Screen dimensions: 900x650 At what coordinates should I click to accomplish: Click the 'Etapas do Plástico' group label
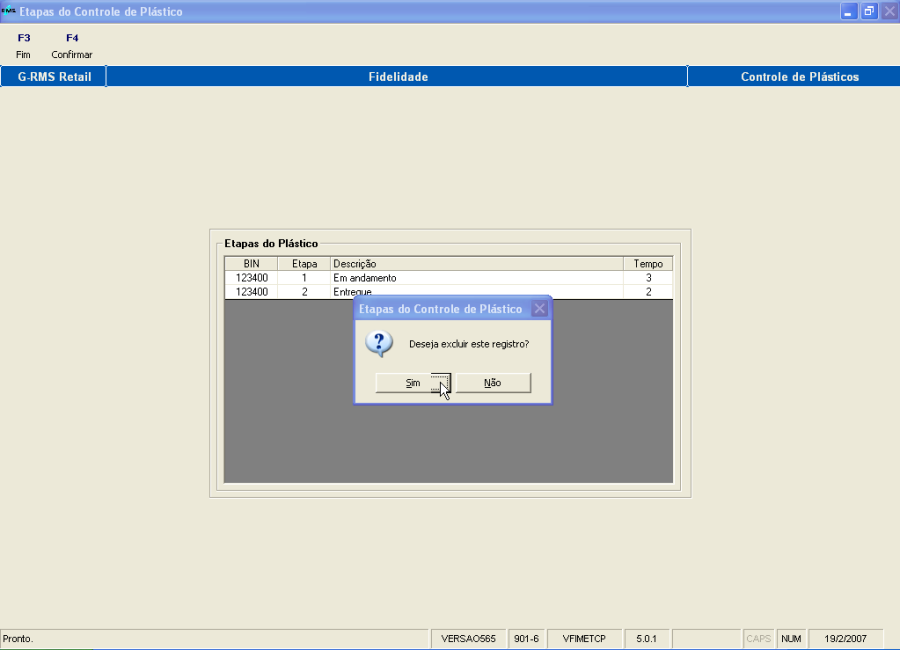[x=271, y=243]
